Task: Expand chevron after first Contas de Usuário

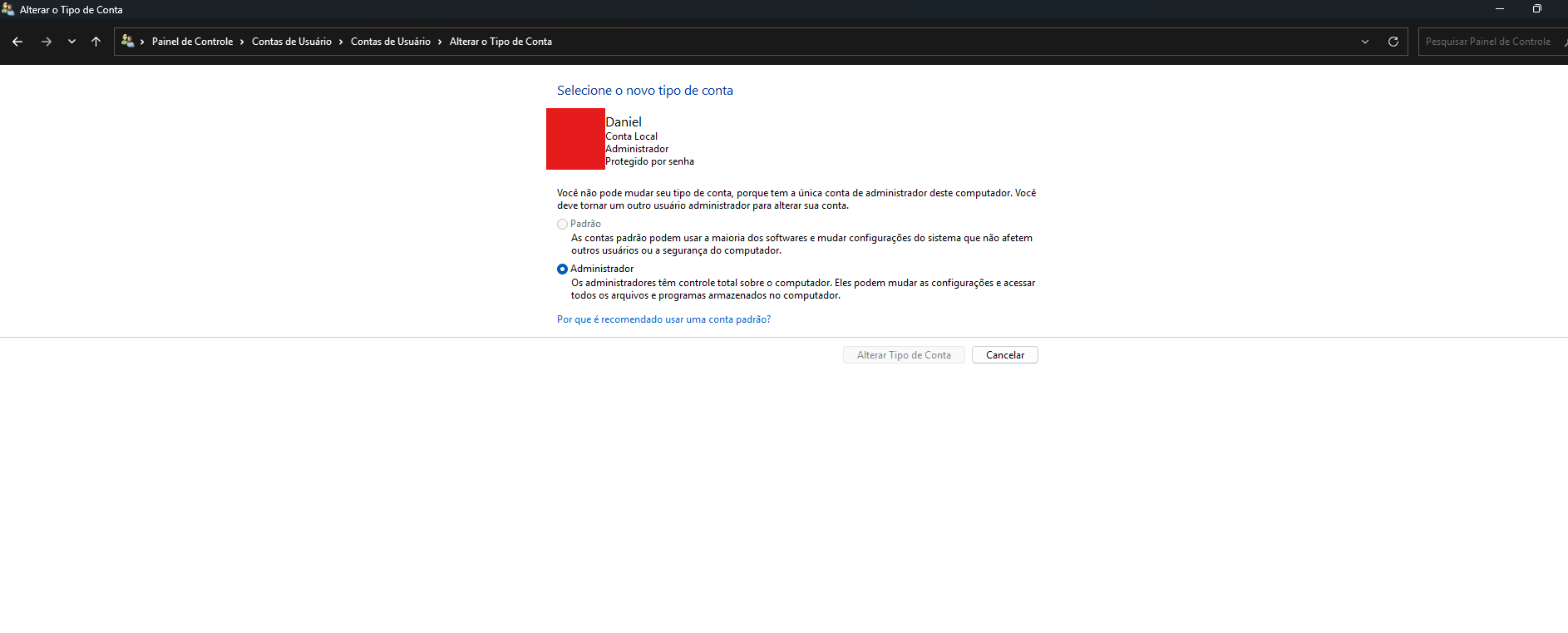Action: (341, 42)
